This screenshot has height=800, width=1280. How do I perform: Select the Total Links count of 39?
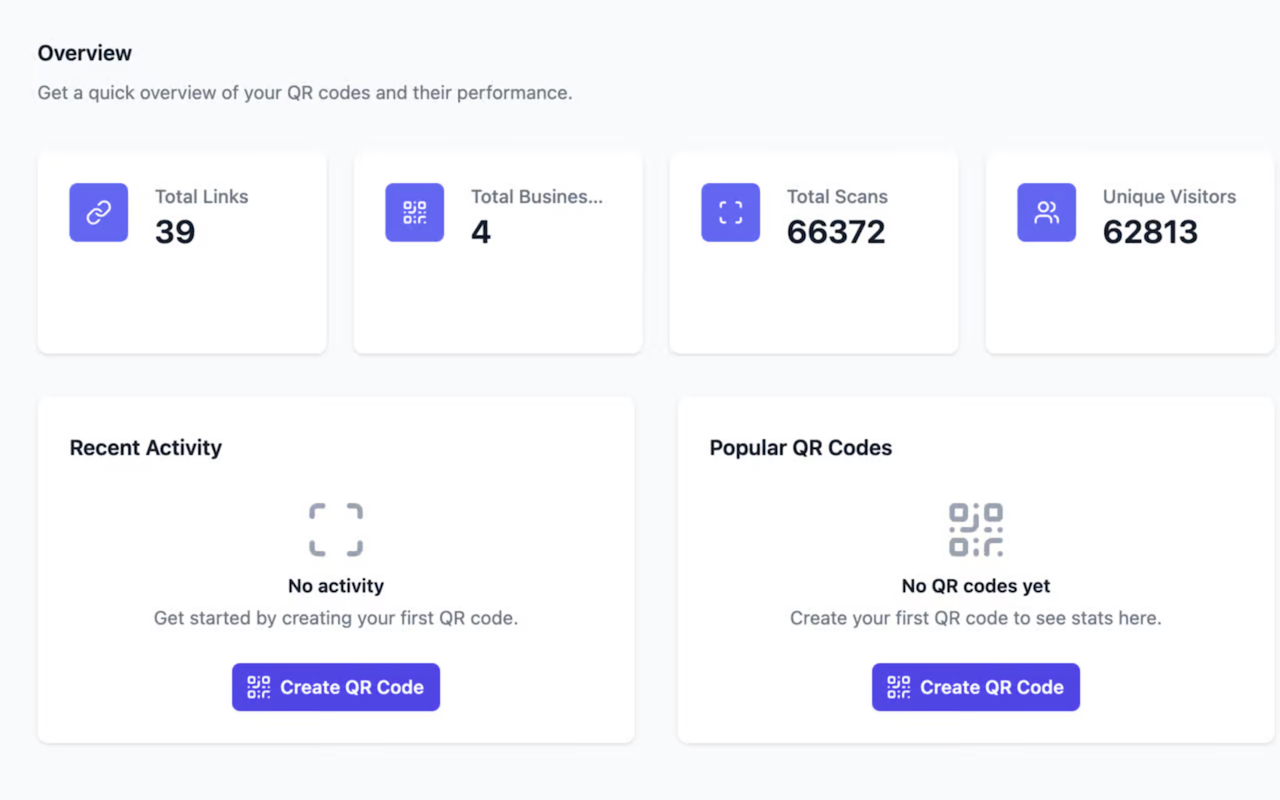(175, 232)
